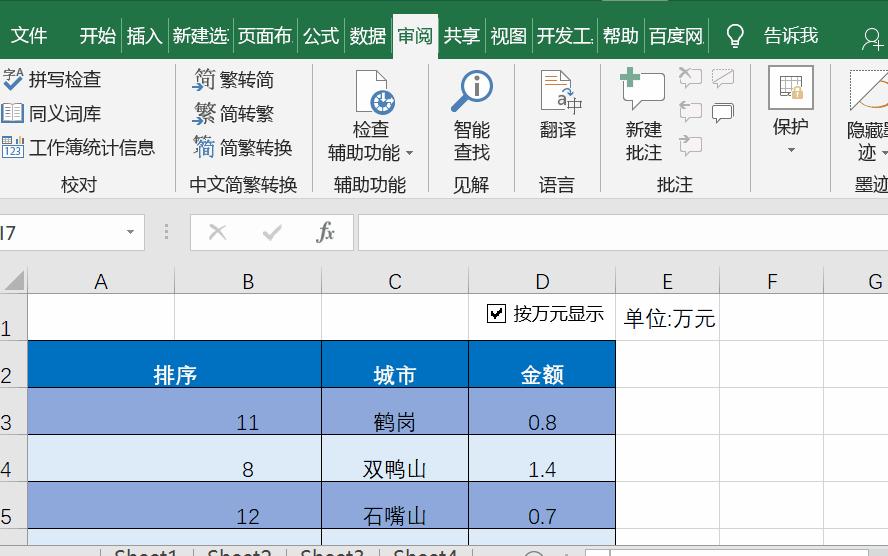888x556 pixels.
Task: Go to previous comment icon
Action: point(690,112)
